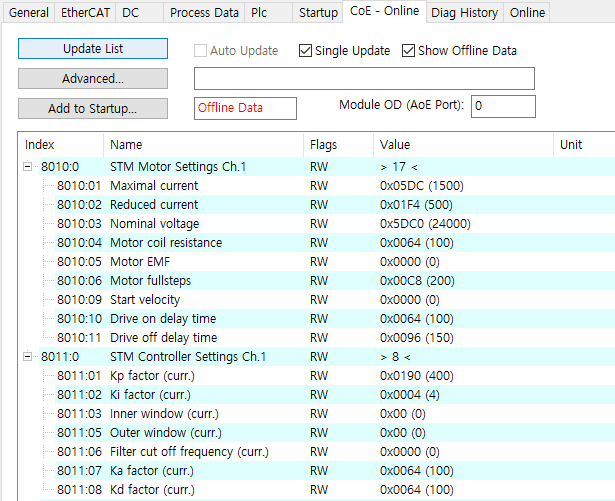Click value 0x05DC (1500)
The image size is (615, 501).
[422, 186]
